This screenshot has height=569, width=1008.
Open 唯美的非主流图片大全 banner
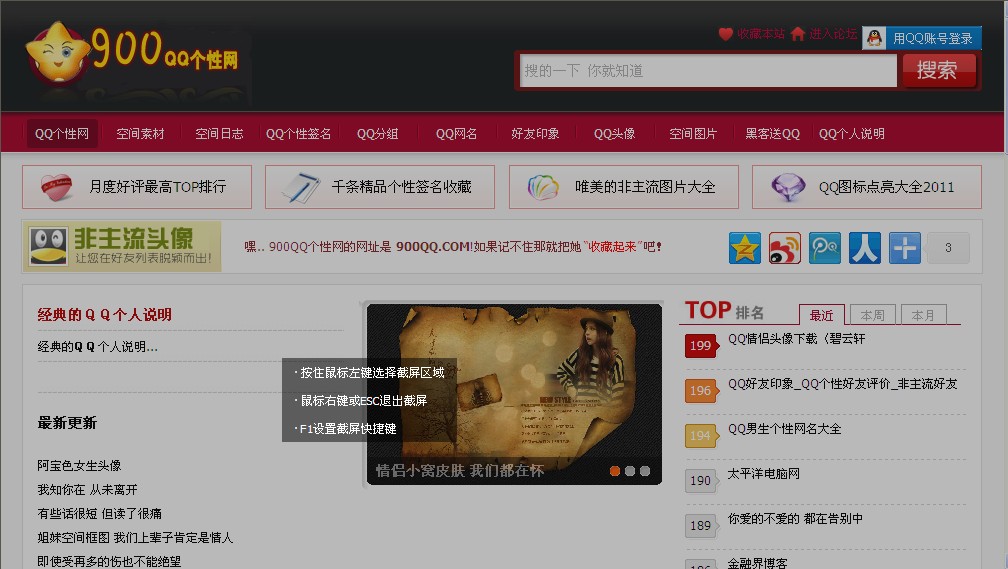coord(624,187)
